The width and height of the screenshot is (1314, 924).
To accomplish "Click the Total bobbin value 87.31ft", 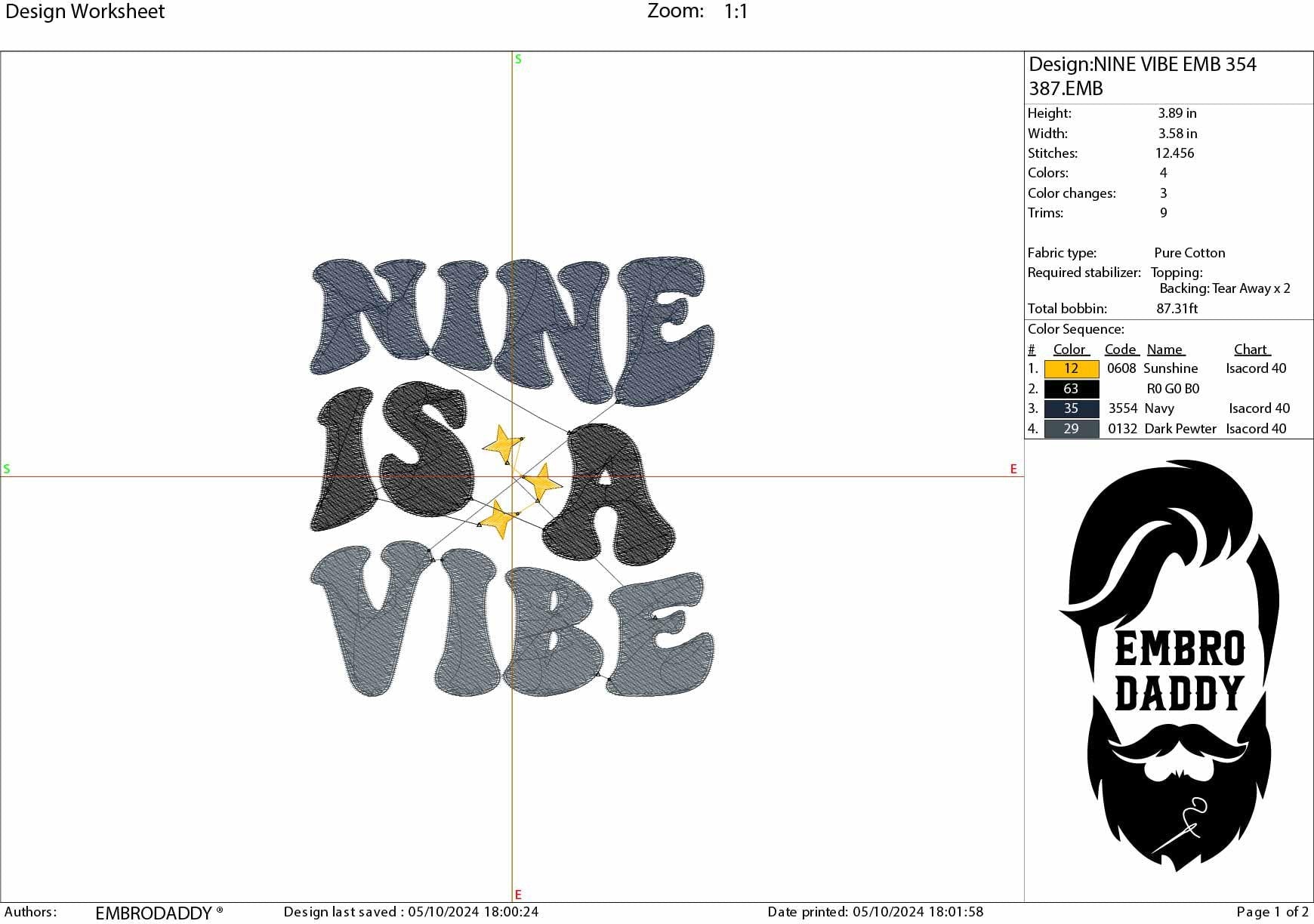I will (x=1177, y=309).
